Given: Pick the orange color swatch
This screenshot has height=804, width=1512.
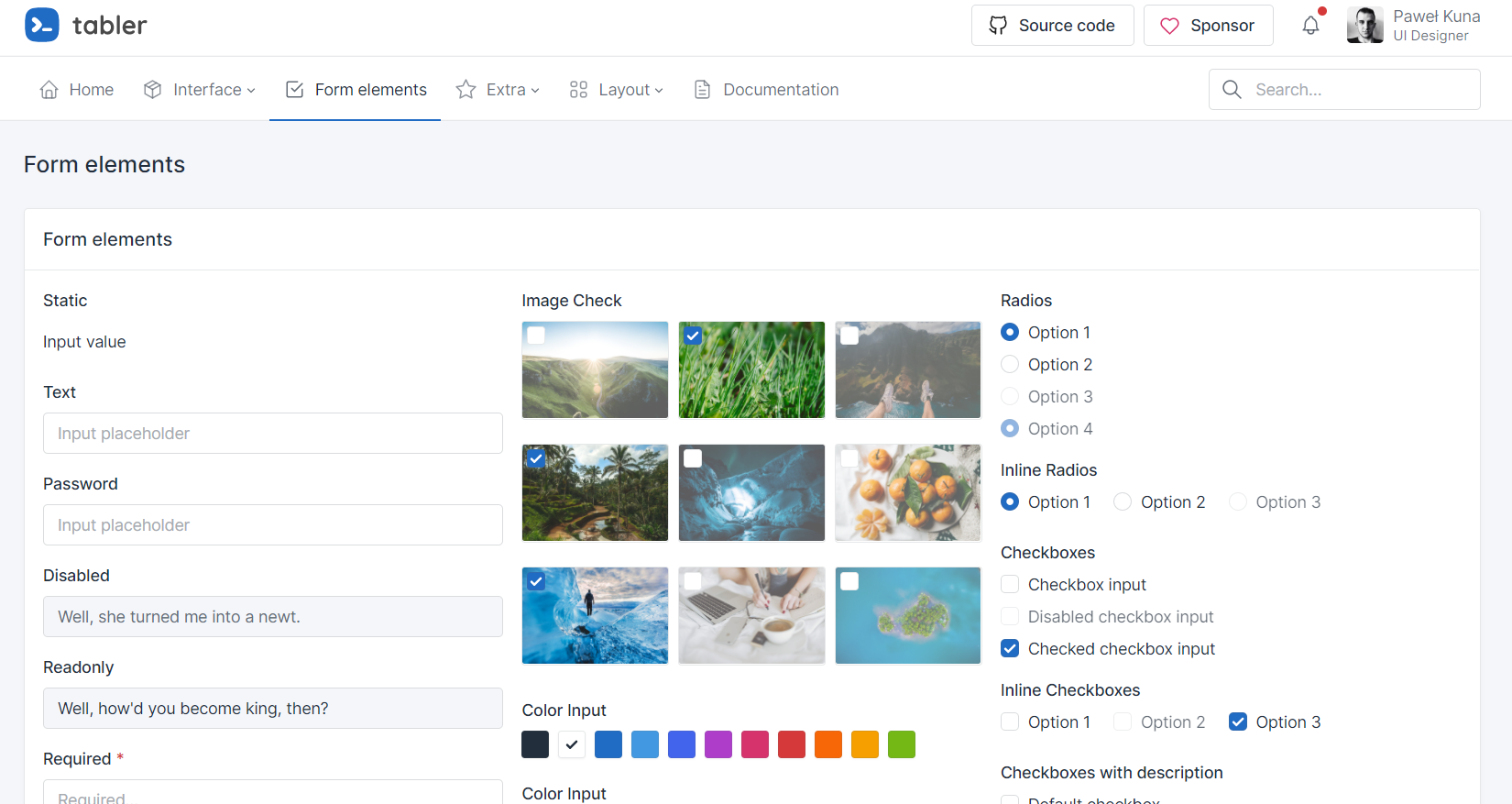Looking at the screenshot, I should 828,744.
